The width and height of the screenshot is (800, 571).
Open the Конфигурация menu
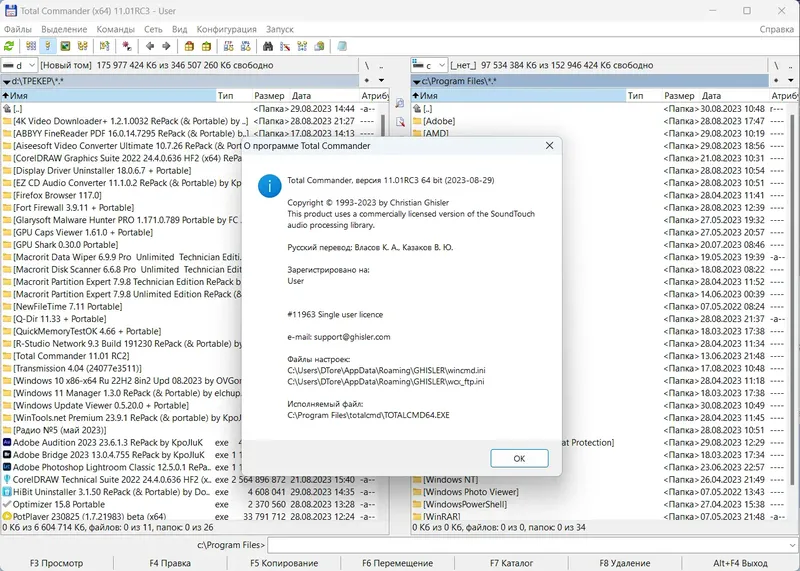point(227,29)
